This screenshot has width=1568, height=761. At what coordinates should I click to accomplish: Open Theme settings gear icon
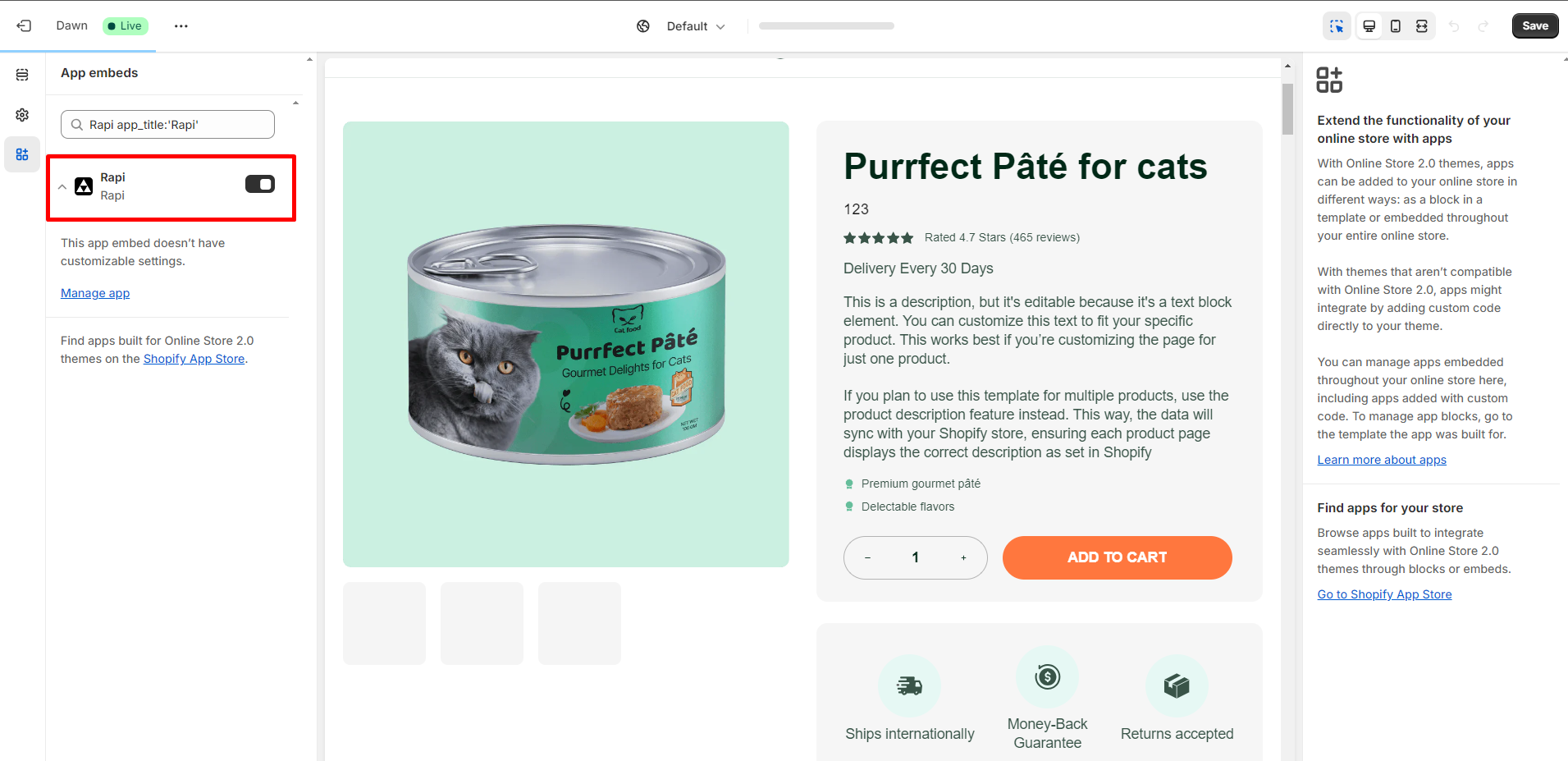coord(22,115)
